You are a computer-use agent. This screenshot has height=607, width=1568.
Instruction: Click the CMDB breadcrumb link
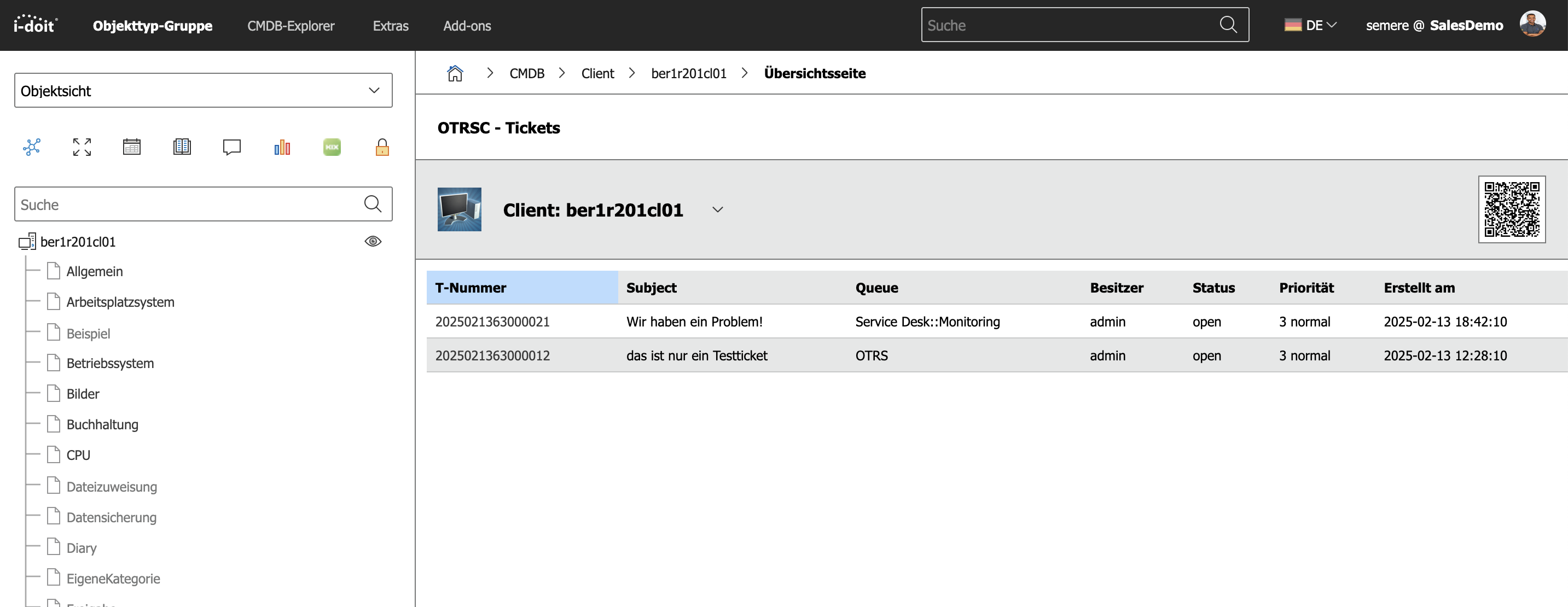click(x=526, y=74)
